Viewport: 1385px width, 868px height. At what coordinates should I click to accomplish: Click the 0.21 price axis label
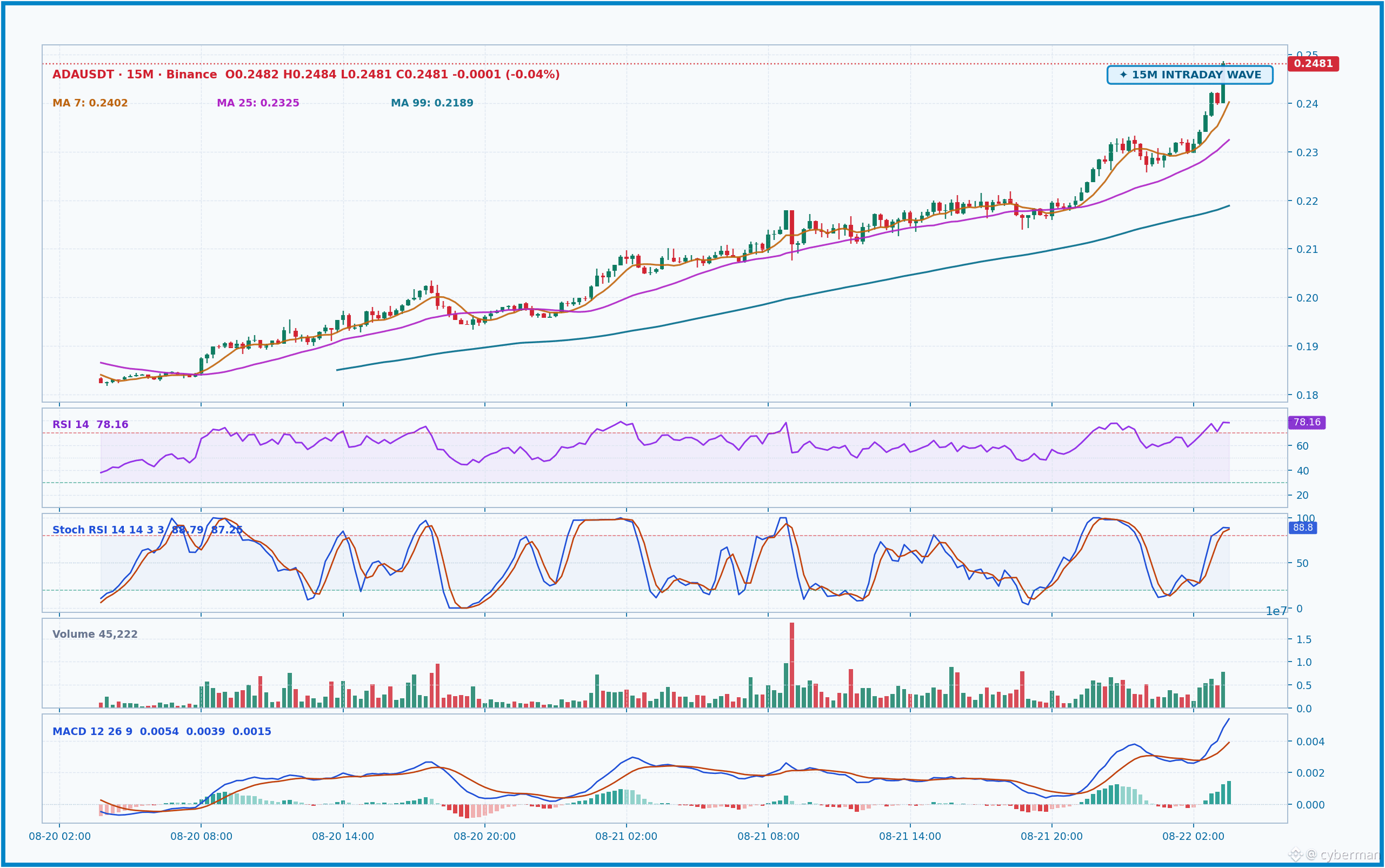(1307, 250)
